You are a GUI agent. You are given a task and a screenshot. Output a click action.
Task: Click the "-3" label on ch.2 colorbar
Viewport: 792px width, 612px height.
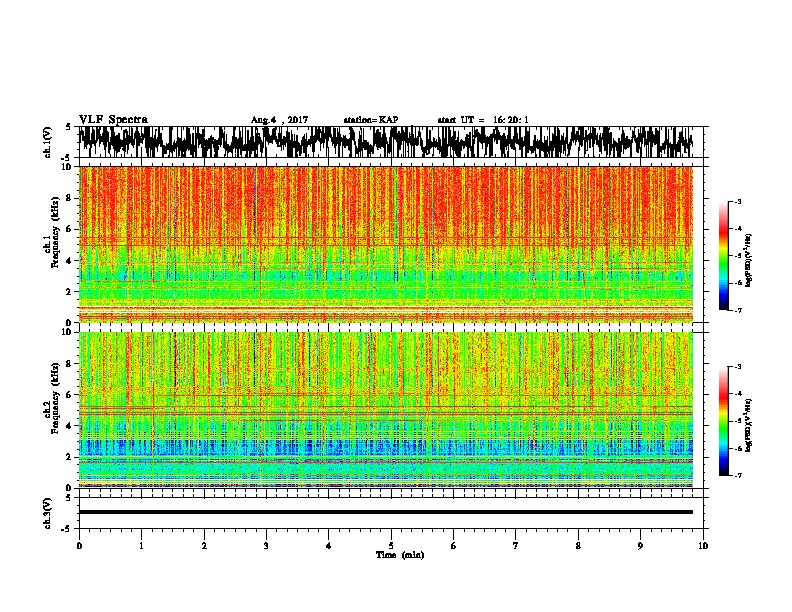(x=738, y=367)
